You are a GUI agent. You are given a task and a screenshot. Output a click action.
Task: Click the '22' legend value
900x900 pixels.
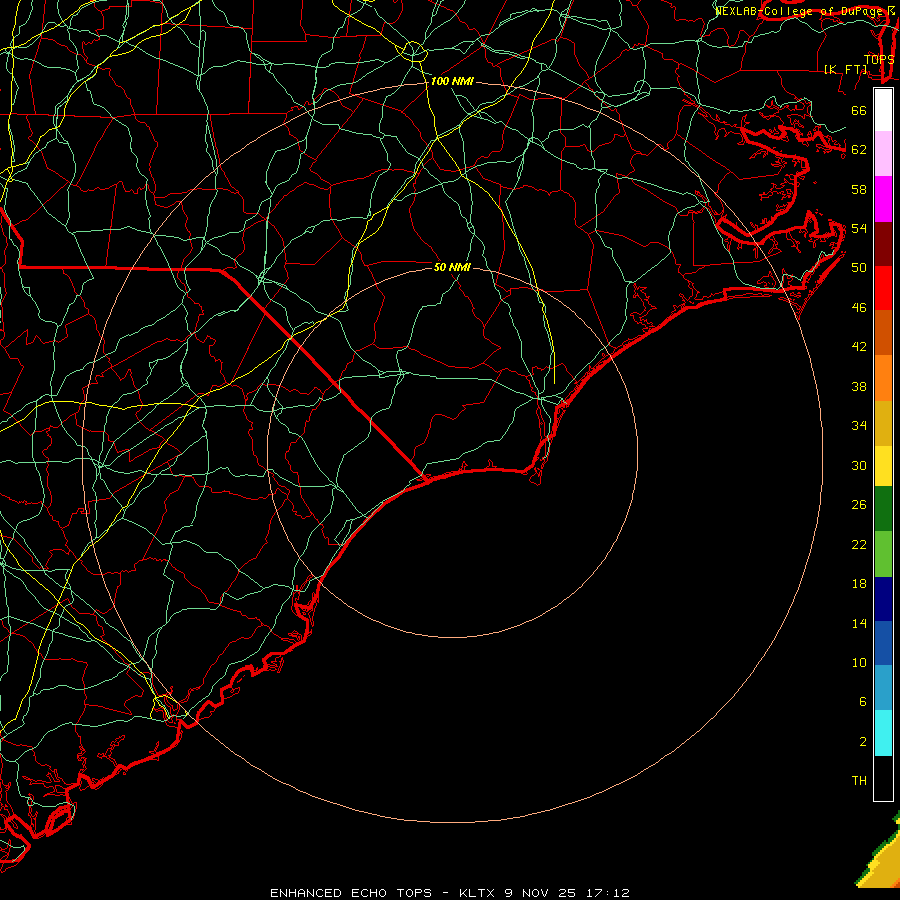pos(859,544)
